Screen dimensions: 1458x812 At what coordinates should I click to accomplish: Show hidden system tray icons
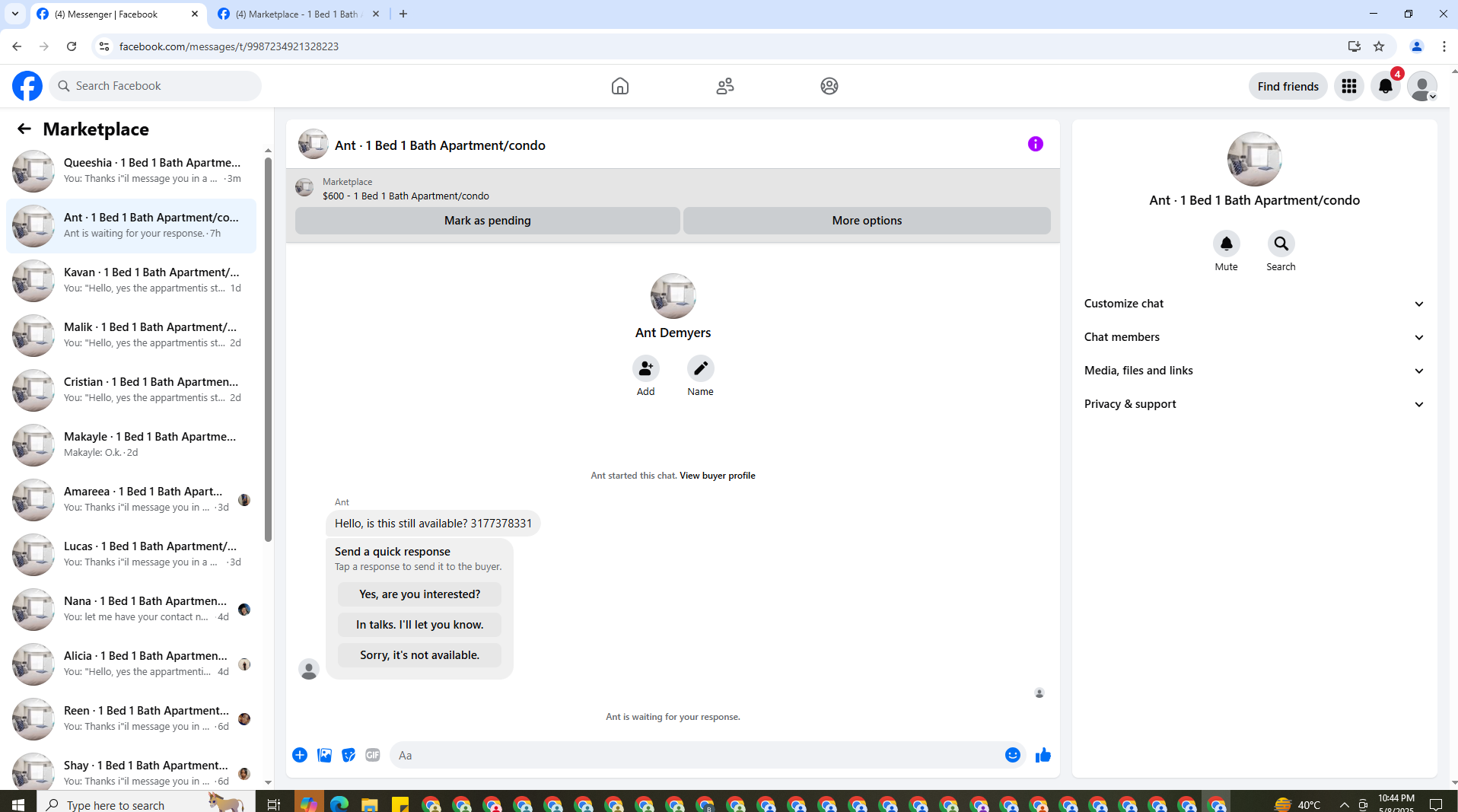click(1345, 804)
